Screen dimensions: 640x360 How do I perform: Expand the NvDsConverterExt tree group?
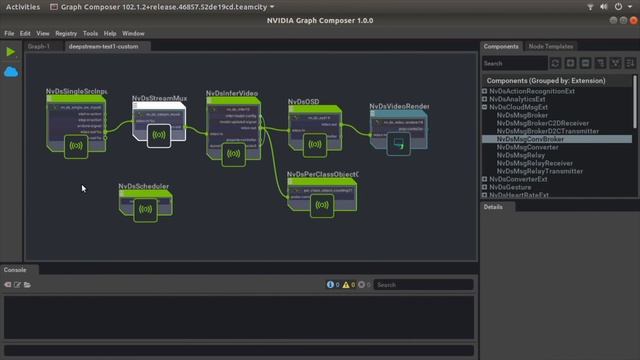[484, 179]
